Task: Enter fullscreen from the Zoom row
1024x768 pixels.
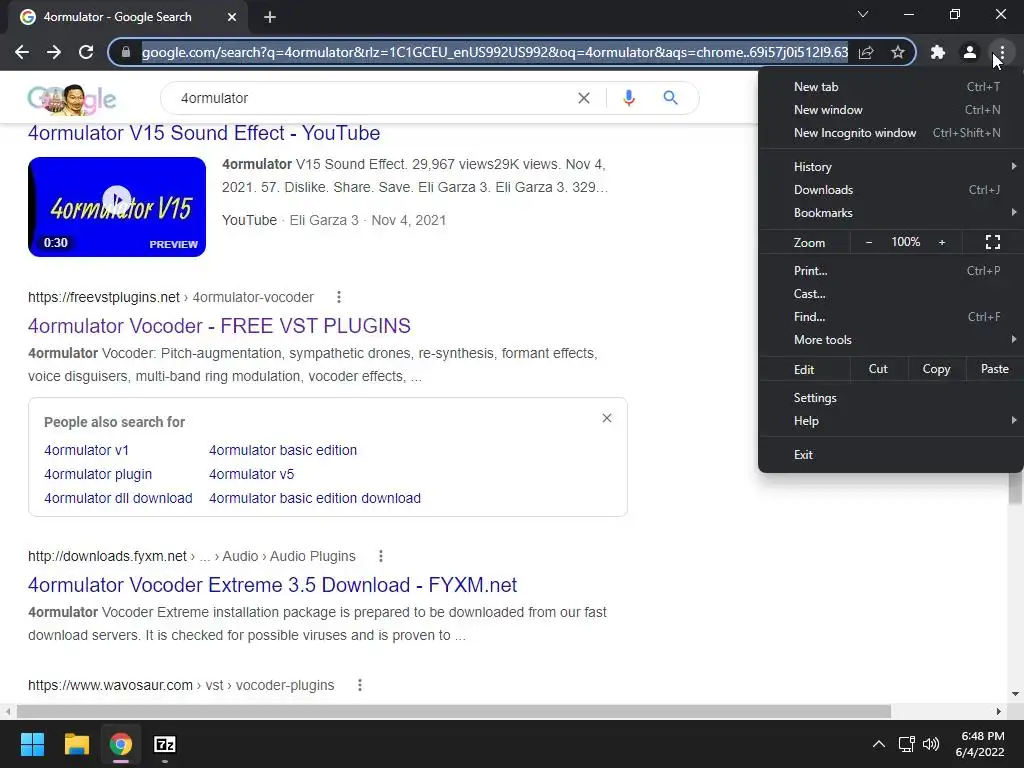Action: tap(993, 242)
